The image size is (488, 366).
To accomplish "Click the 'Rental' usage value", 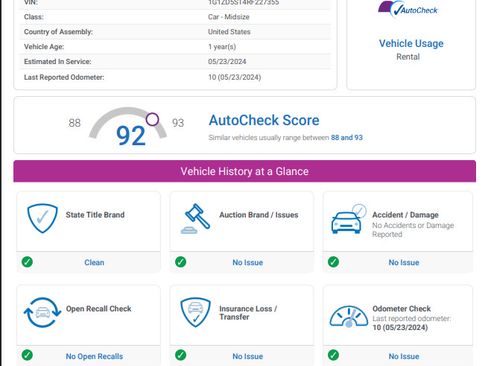I will pos(408,57).
